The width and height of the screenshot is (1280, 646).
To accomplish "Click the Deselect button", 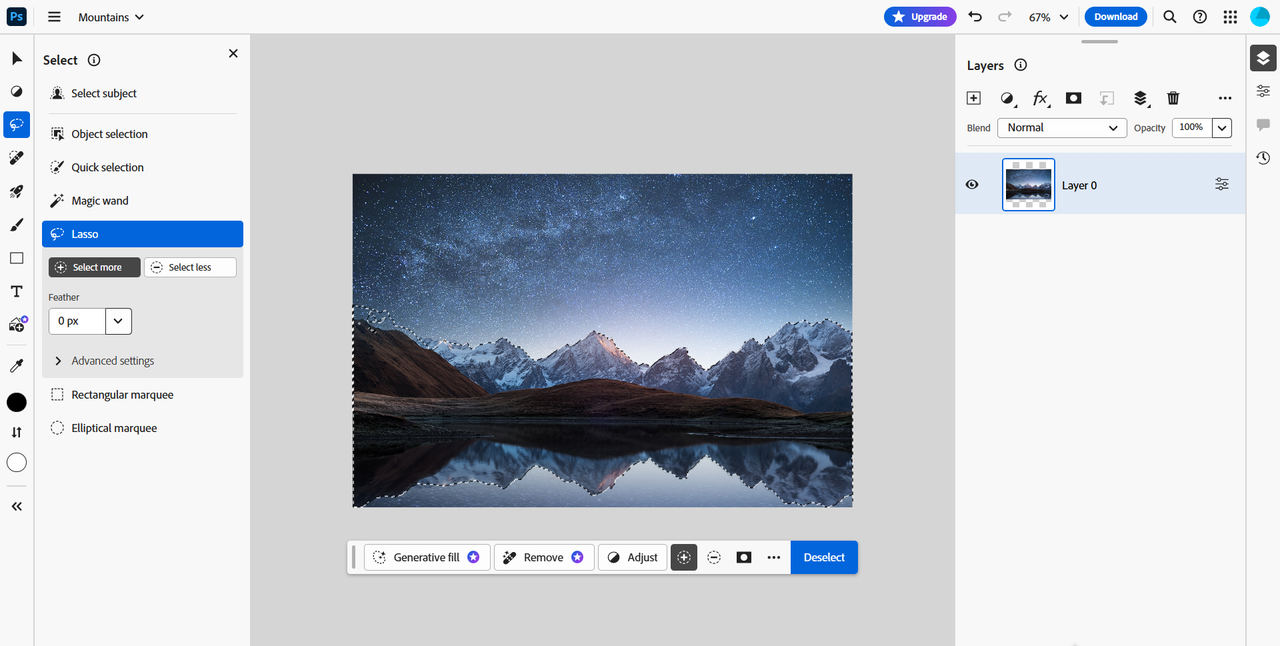I will point(824,558).
